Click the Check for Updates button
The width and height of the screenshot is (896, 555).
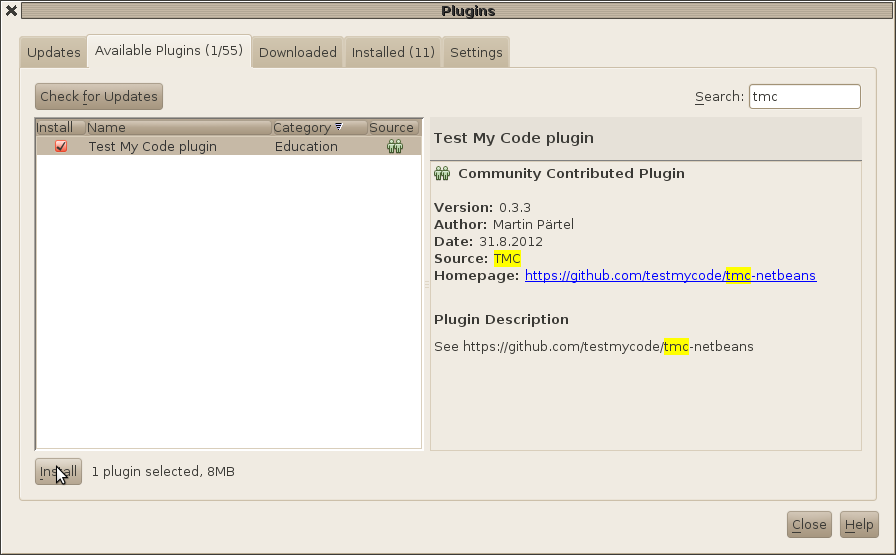click(x=99, y=96)
